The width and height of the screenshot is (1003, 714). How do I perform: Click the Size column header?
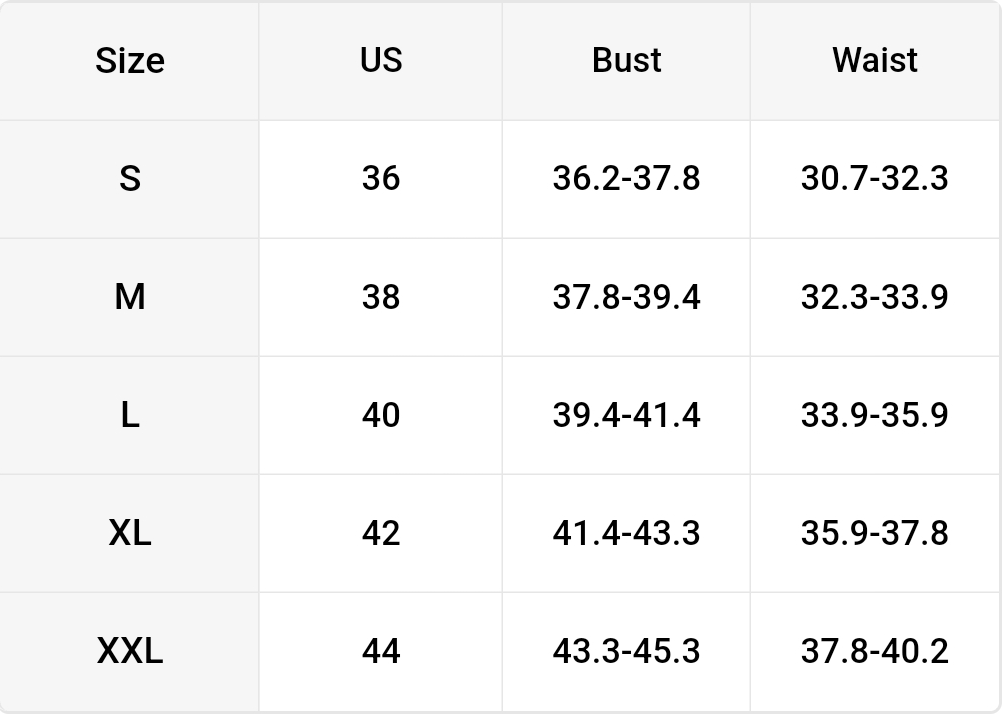(x=130, y=61)
